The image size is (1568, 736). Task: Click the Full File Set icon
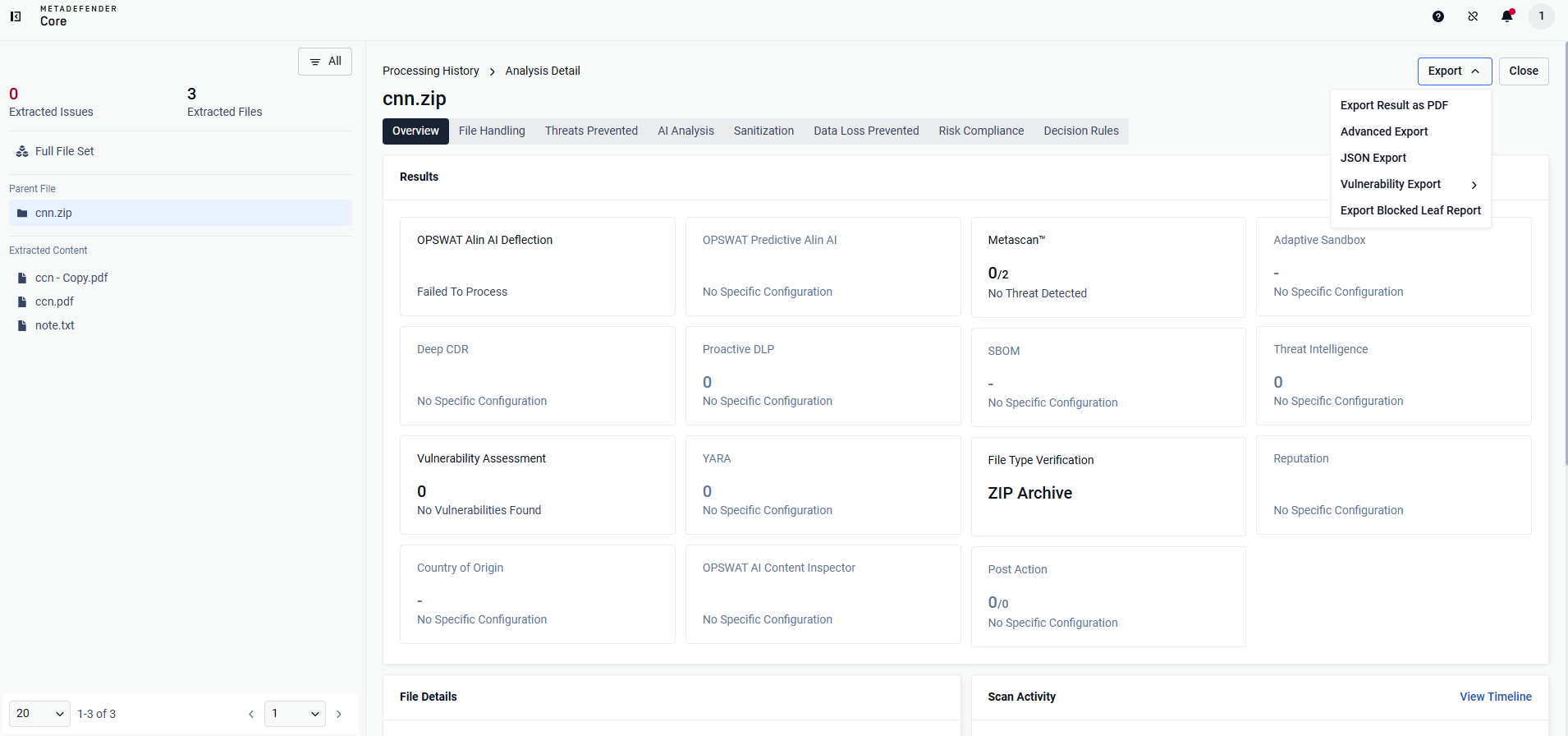pyautogui.click(x=22, y=152)
